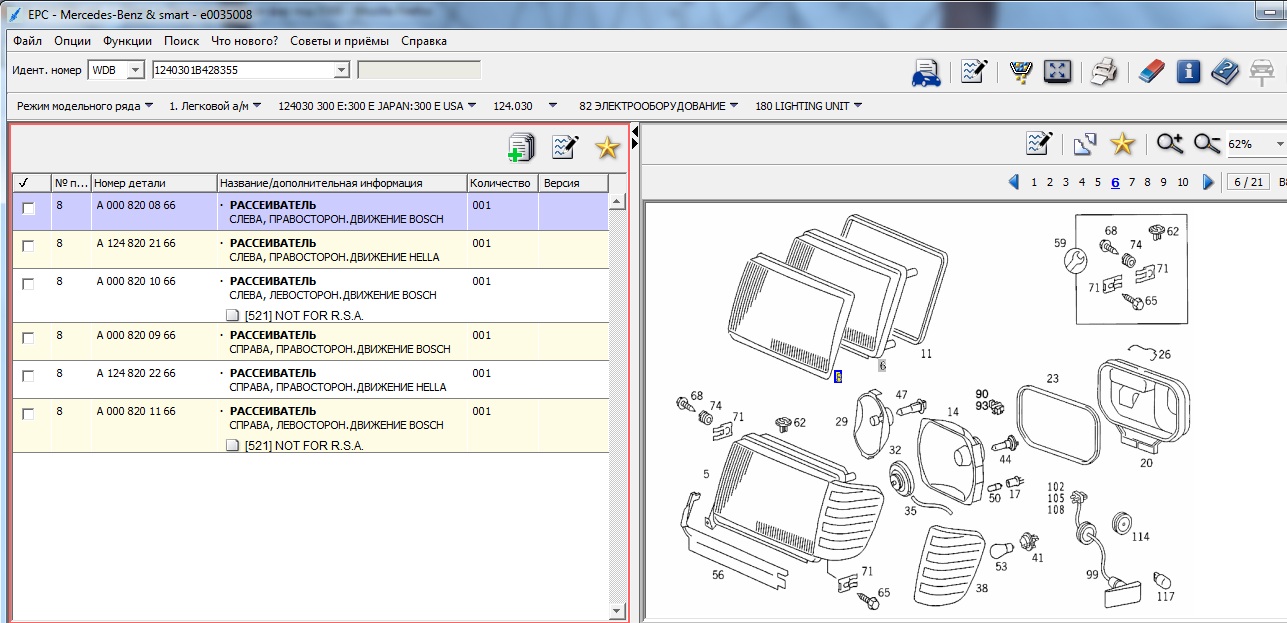Open the WDB prefix dropdown
This screenshot has height=623, width=1287.
[x=135, y=70]
